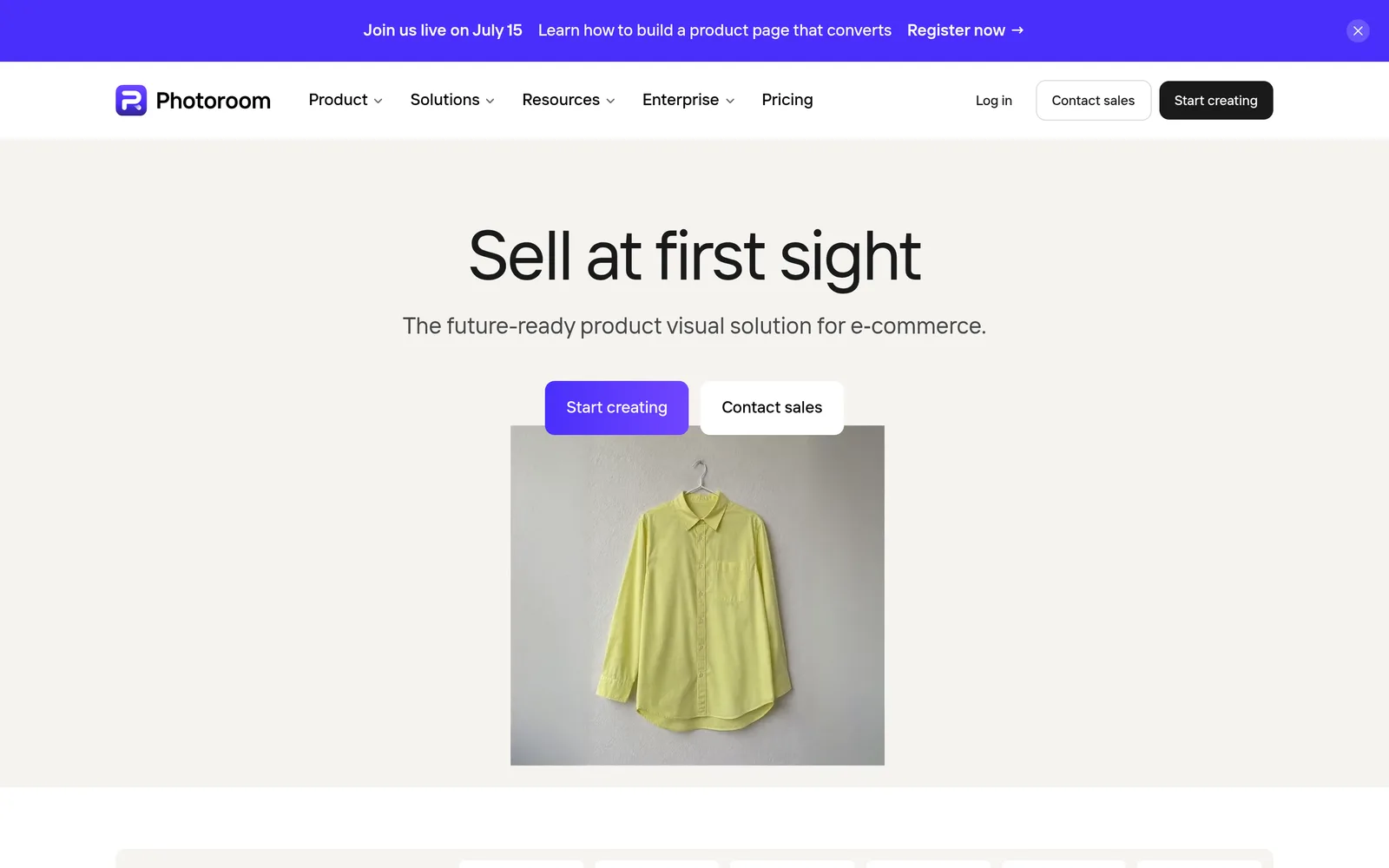Screen dimensions: 1389x868
Task: Click the Register now link
Action: (x=956, y=30)
